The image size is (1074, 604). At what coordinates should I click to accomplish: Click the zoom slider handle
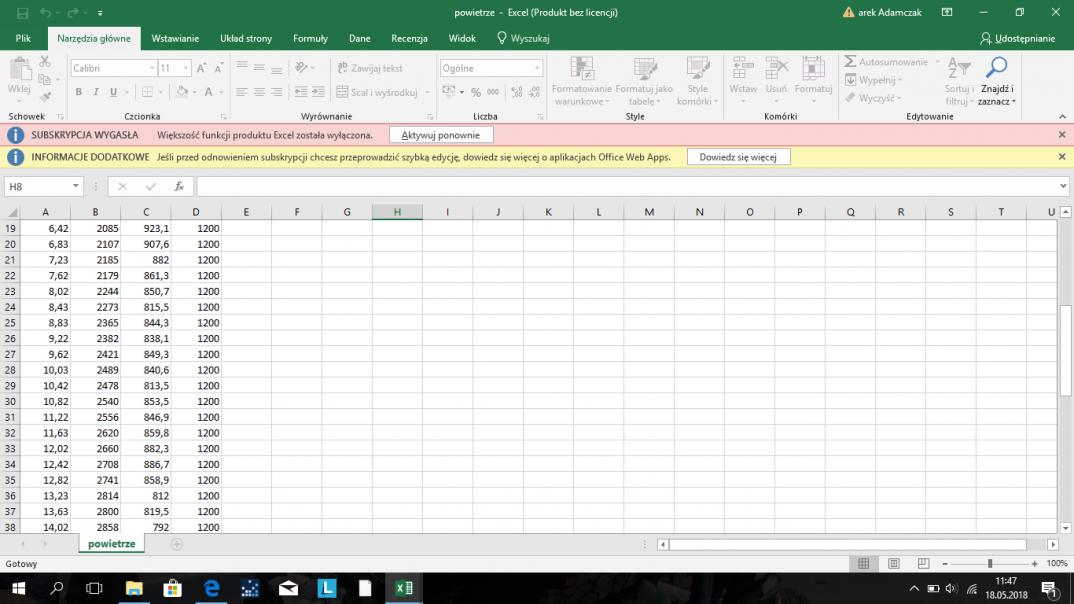click(990, 564)
